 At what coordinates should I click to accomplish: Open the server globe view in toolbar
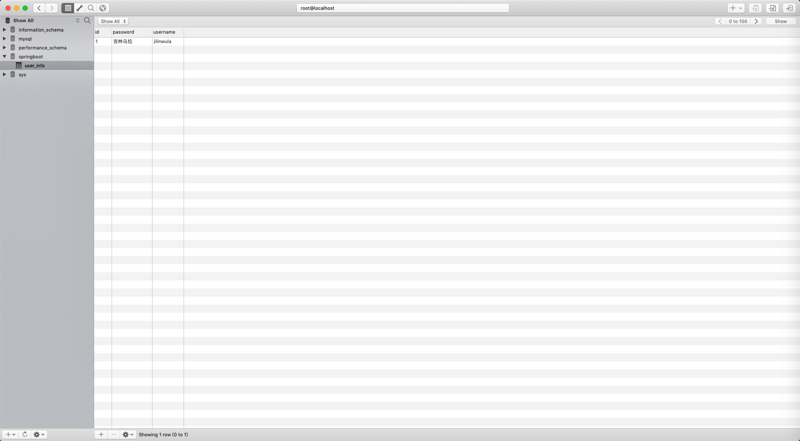tap(103, 8)
